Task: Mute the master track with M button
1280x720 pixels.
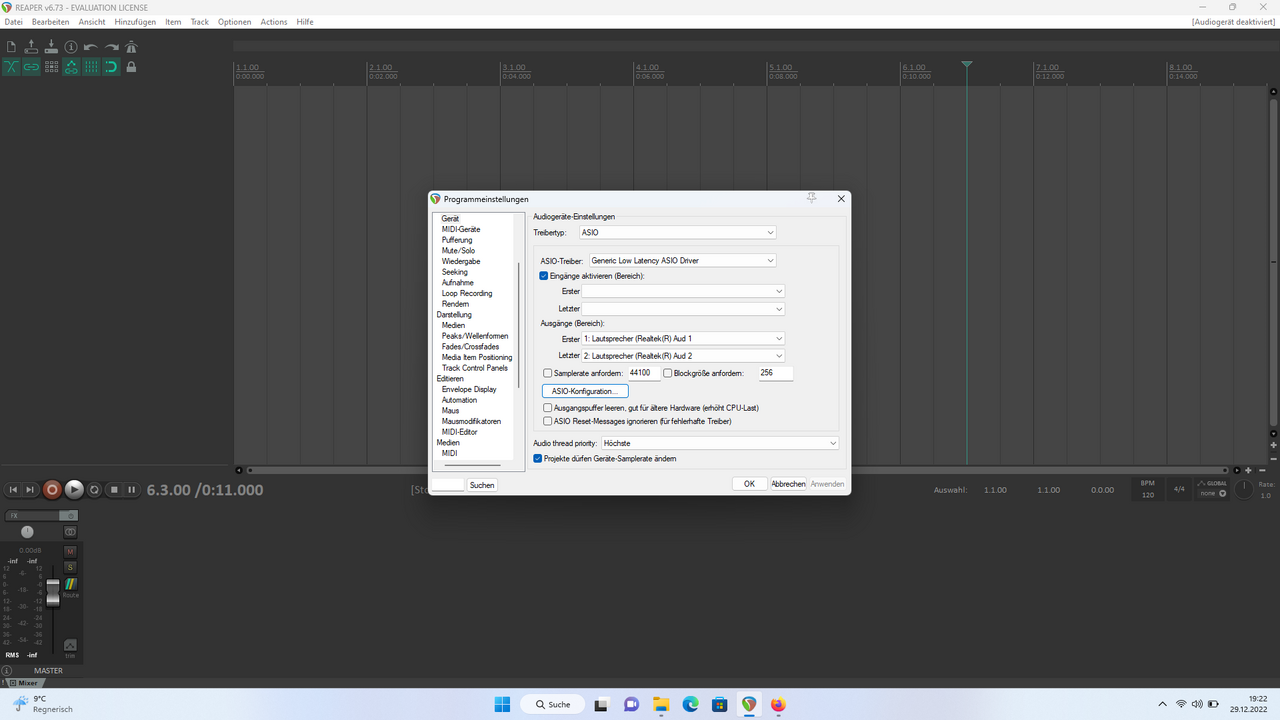Action: tap(70, 551)
